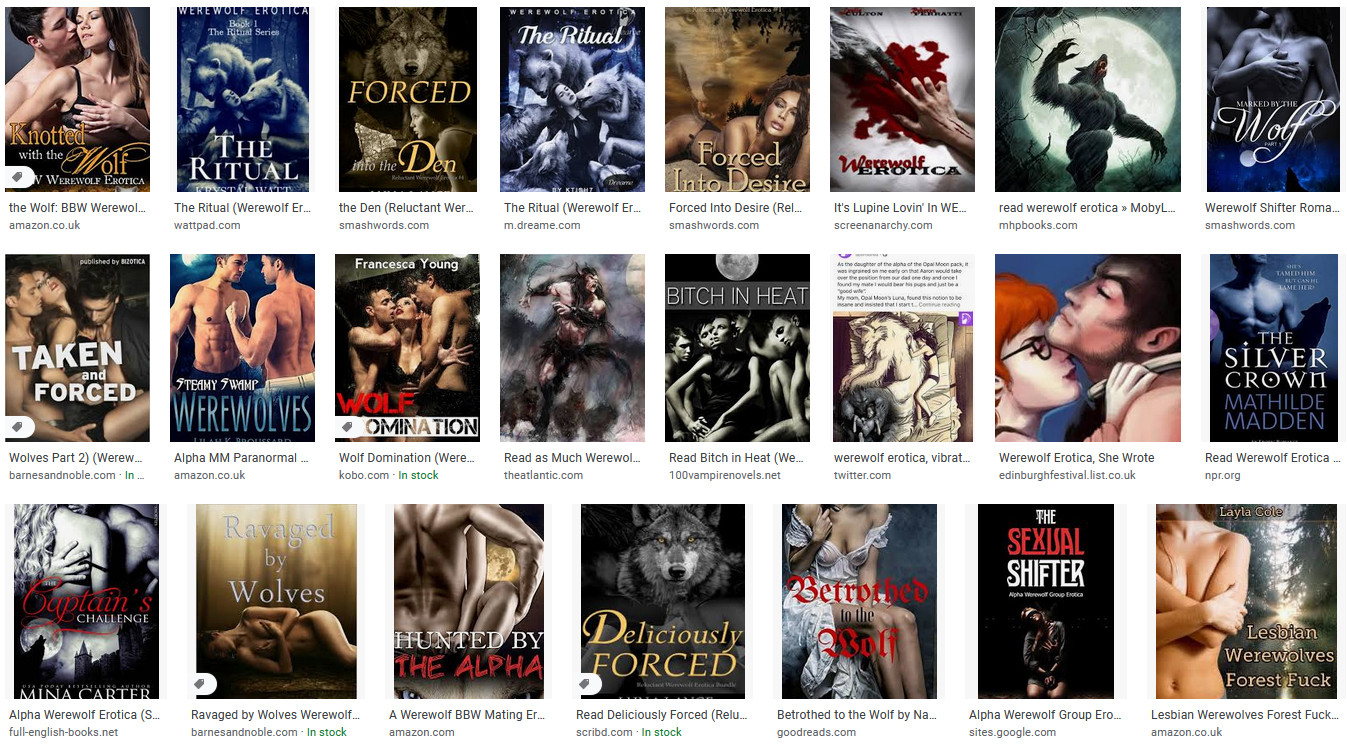Click title "Werewolf Shifter Roma..."

tap(1272, 208)
